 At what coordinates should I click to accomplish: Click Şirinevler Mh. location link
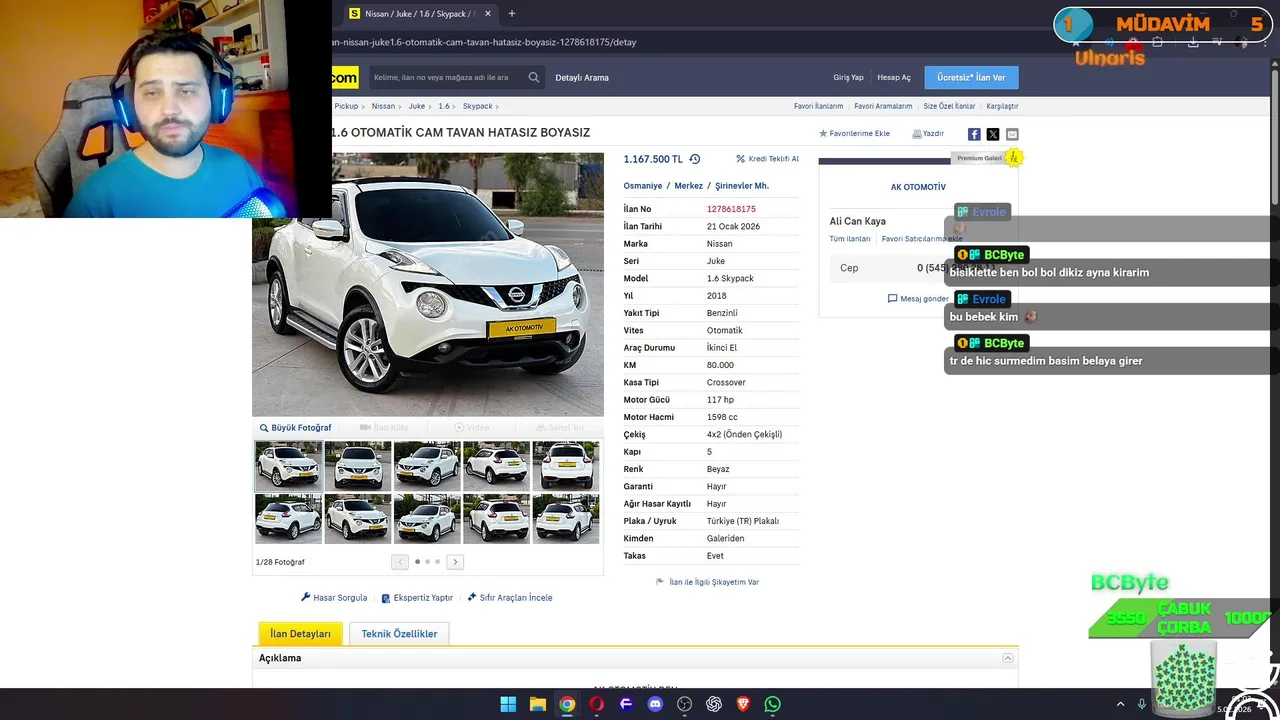[x=741, y=186]
